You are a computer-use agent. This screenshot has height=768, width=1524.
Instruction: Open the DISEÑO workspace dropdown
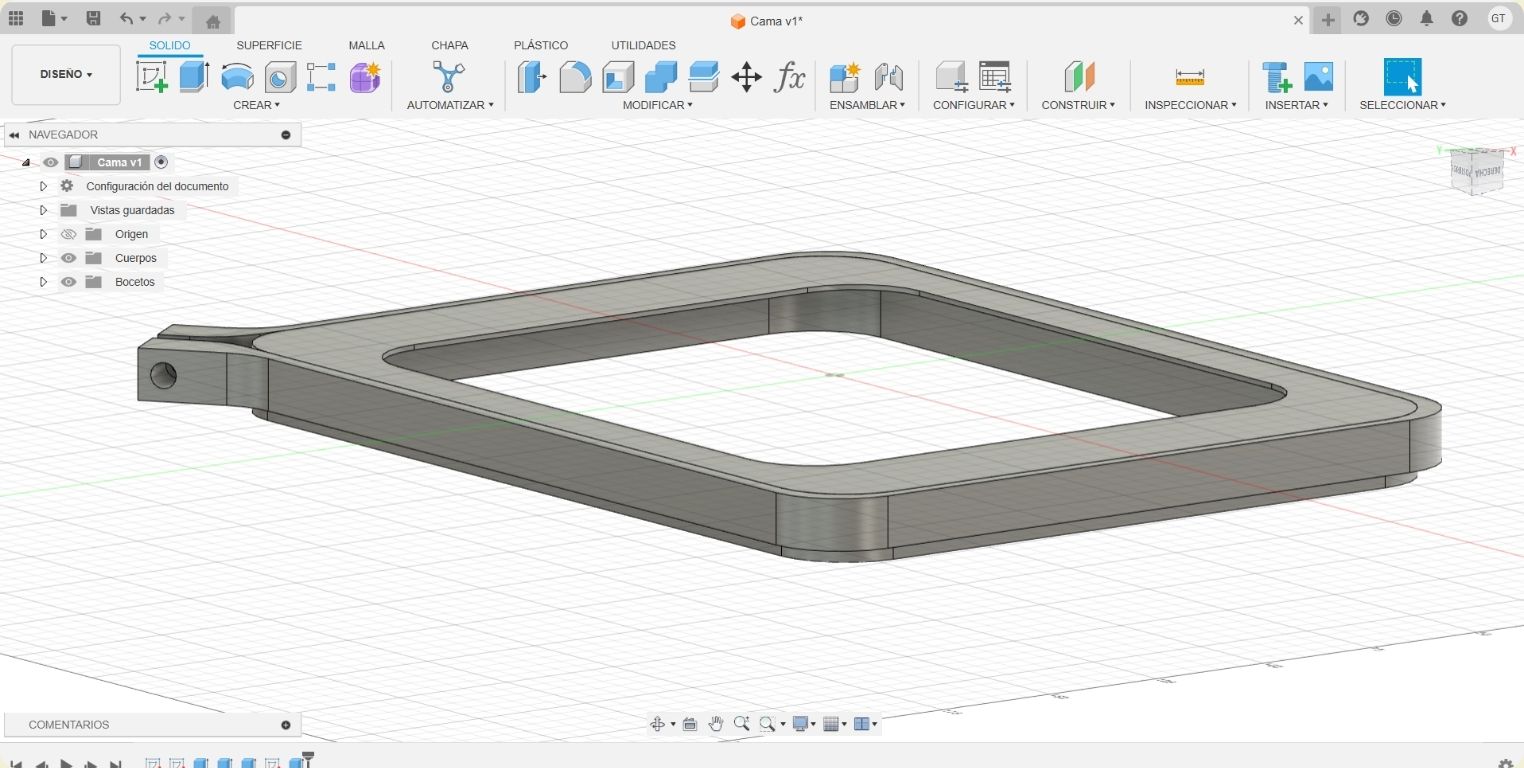click(x=66, y=74)
